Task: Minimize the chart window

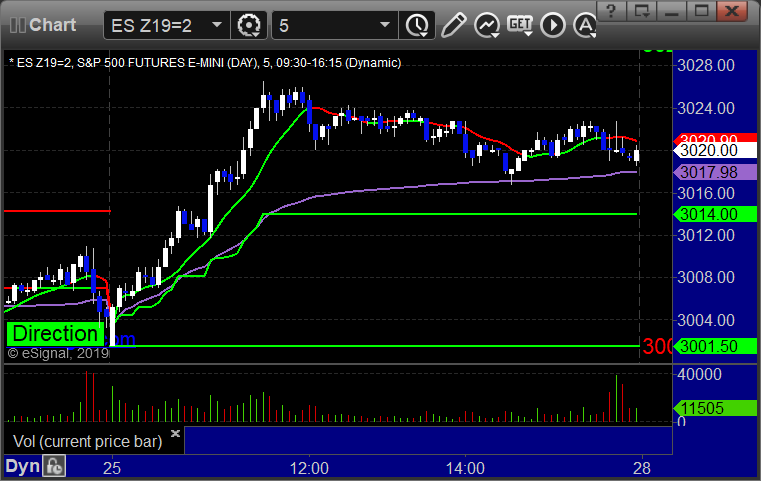Action: click(671, 11)
